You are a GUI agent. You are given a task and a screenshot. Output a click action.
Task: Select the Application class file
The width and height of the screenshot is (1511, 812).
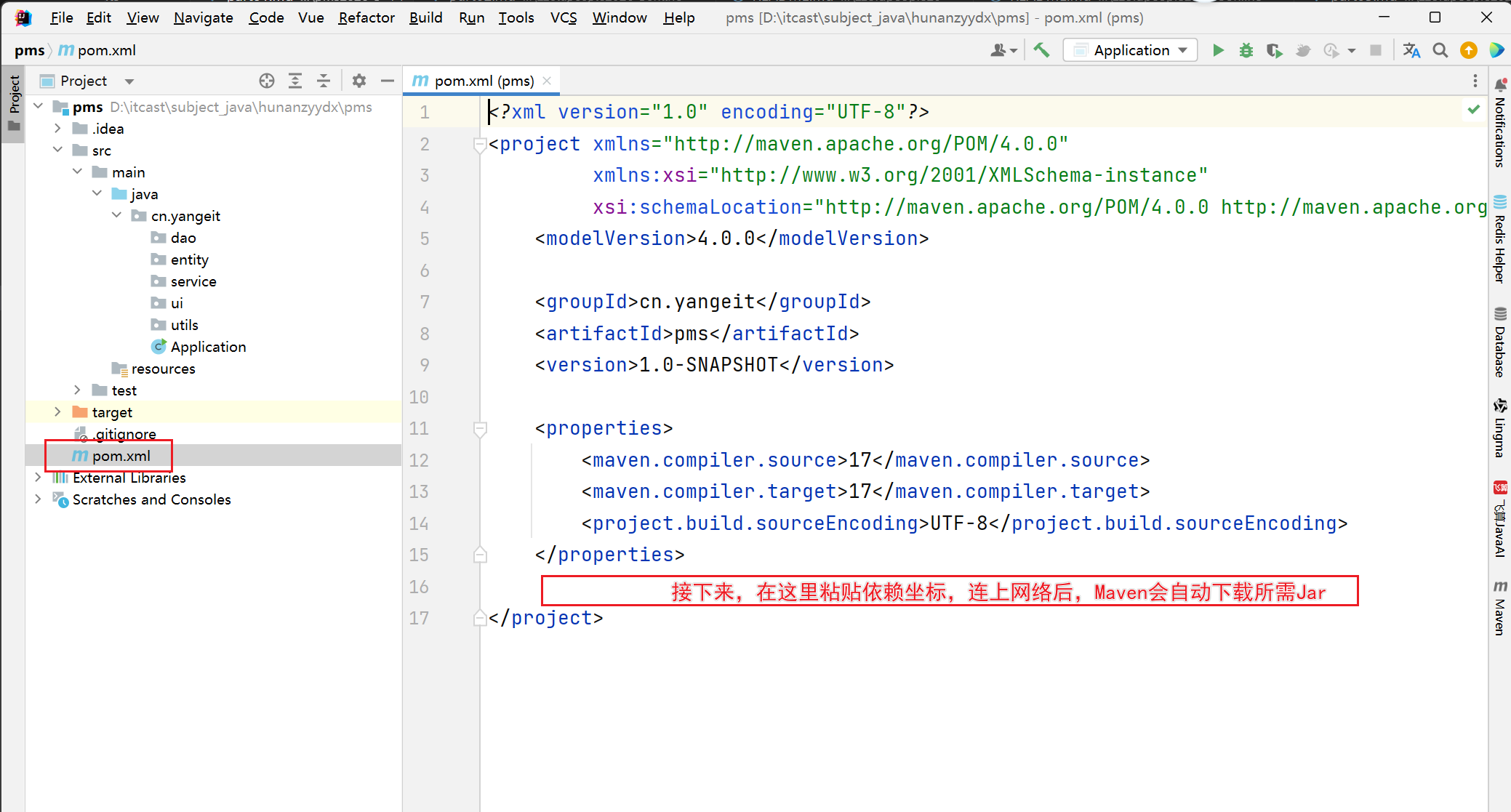[208, 347]
